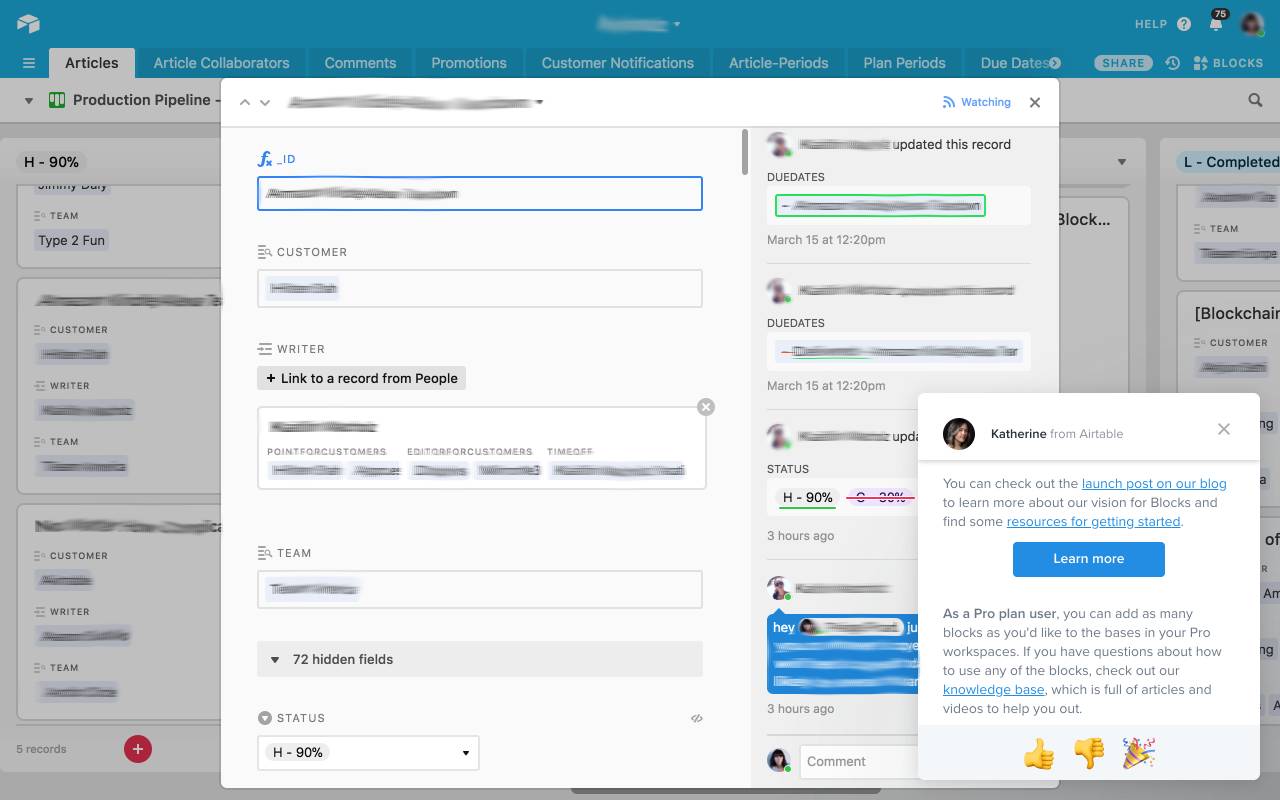
Task: Open the Blocks panel
Action: [1228, 63]
